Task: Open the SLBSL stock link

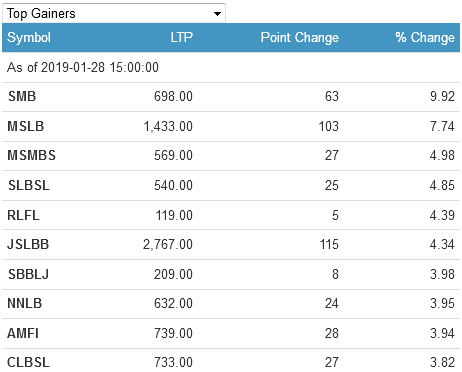Action: (29, 185)
